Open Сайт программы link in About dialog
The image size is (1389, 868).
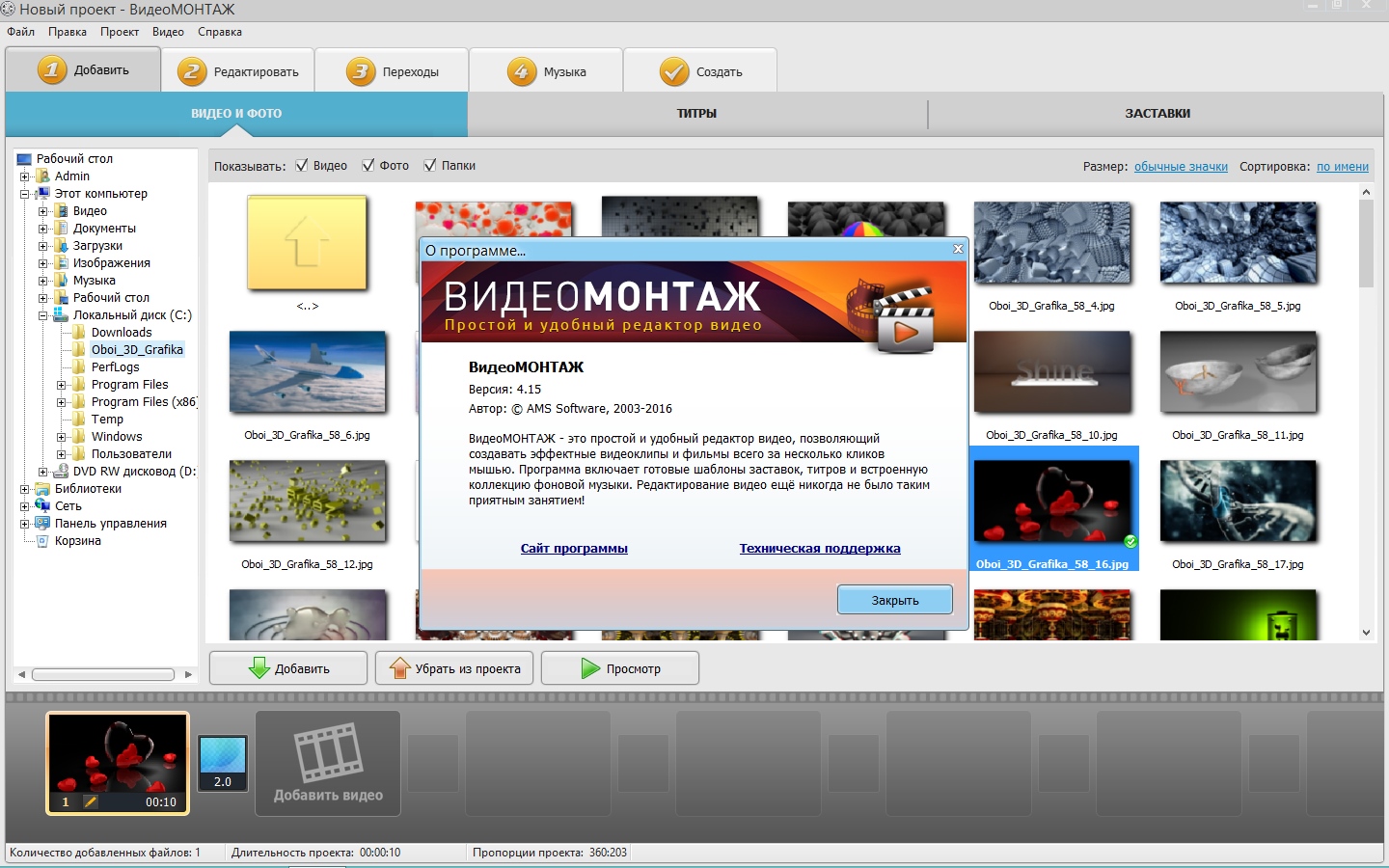[x=574, y=548]
